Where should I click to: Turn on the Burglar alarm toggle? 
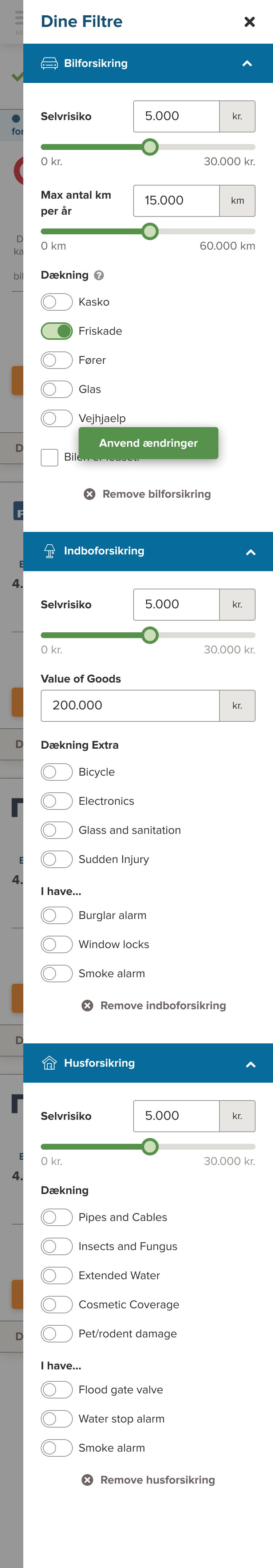(57, 915)
